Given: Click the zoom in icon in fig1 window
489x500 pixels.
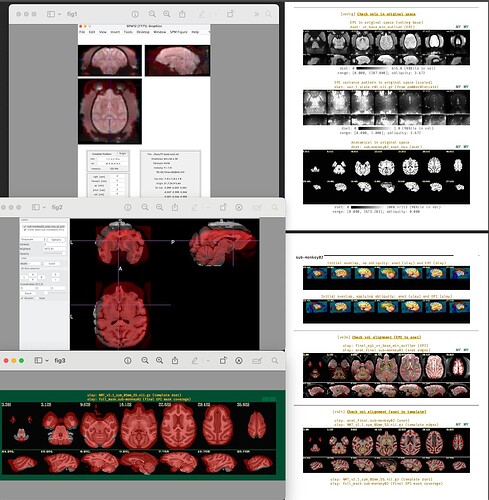Looking at the screenshot, I should point(167,14).
